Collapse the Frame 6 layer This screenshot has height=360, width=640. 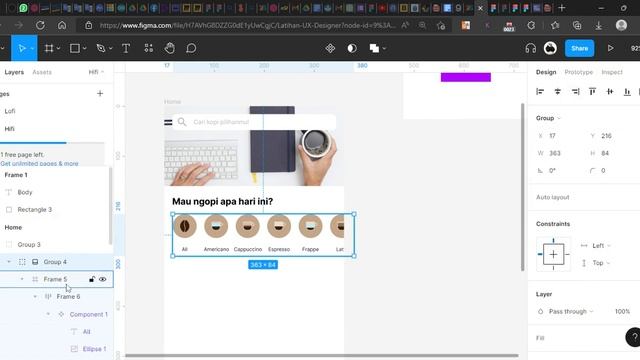(35, 297)
